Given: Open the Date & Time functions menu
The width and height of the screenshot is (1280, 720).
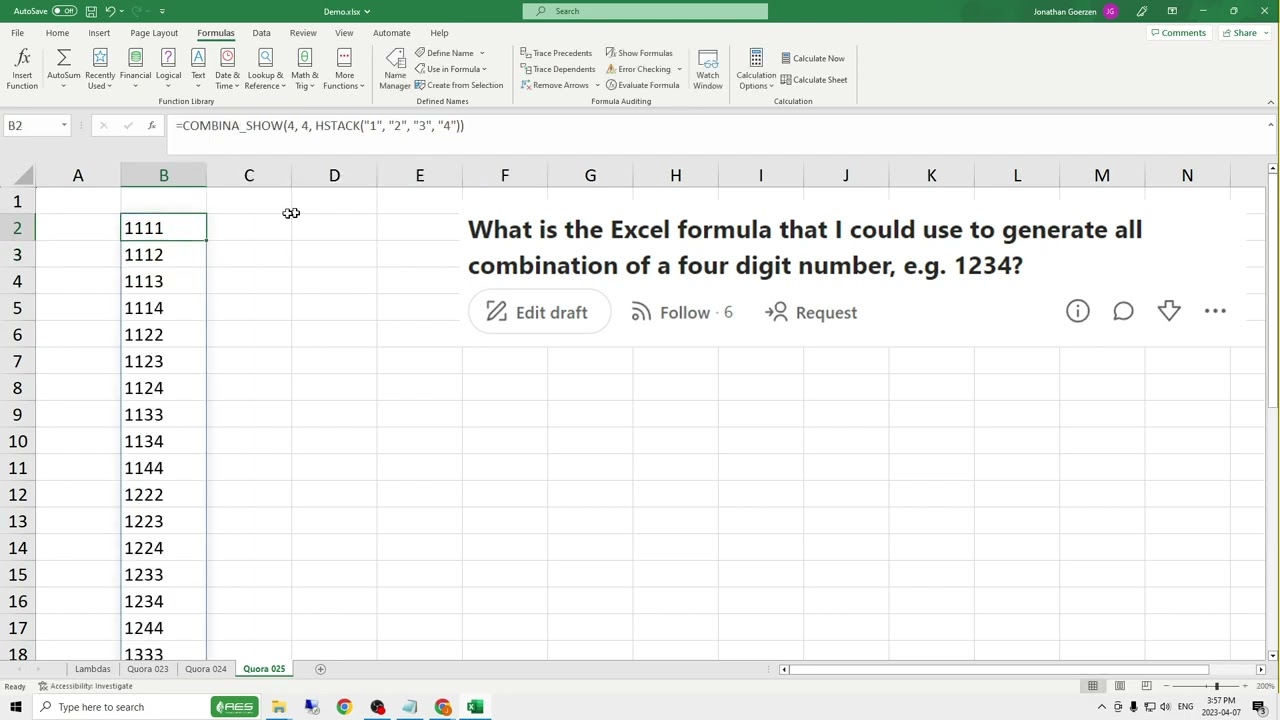Looking at the screenshot, I should point(227,69).
